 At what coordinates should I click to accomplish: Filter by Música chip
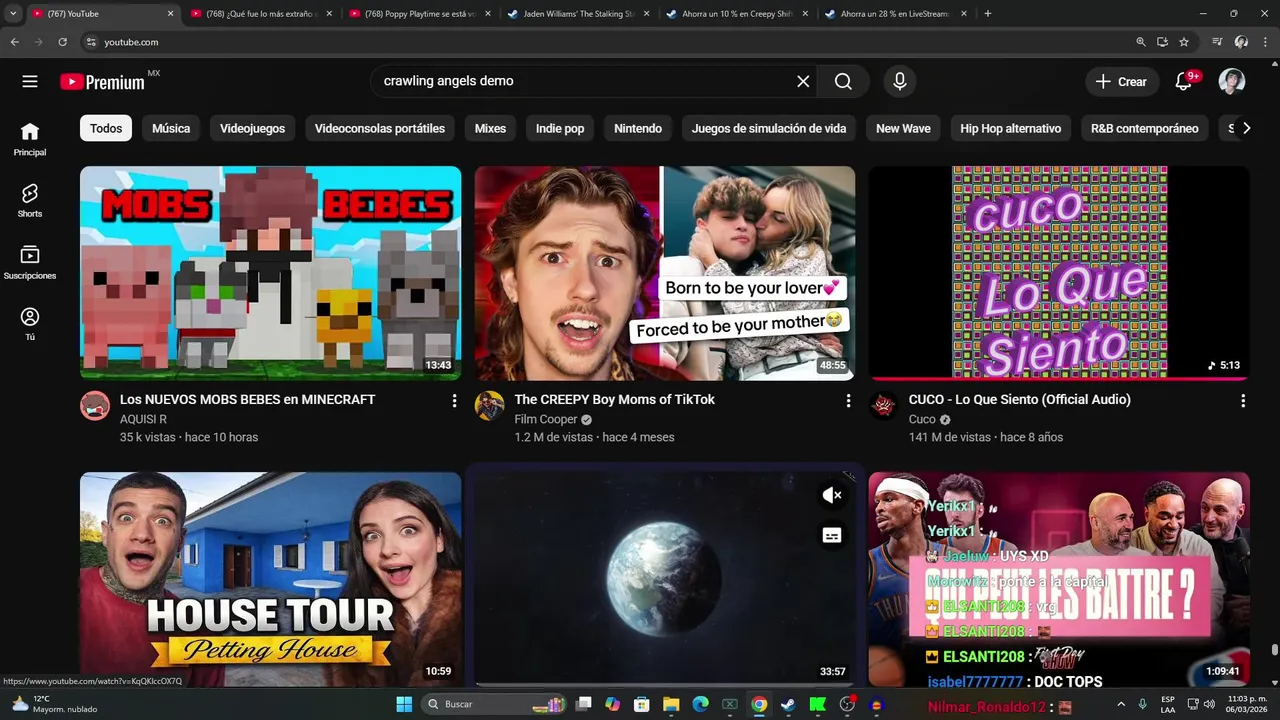tap(171, 128)
